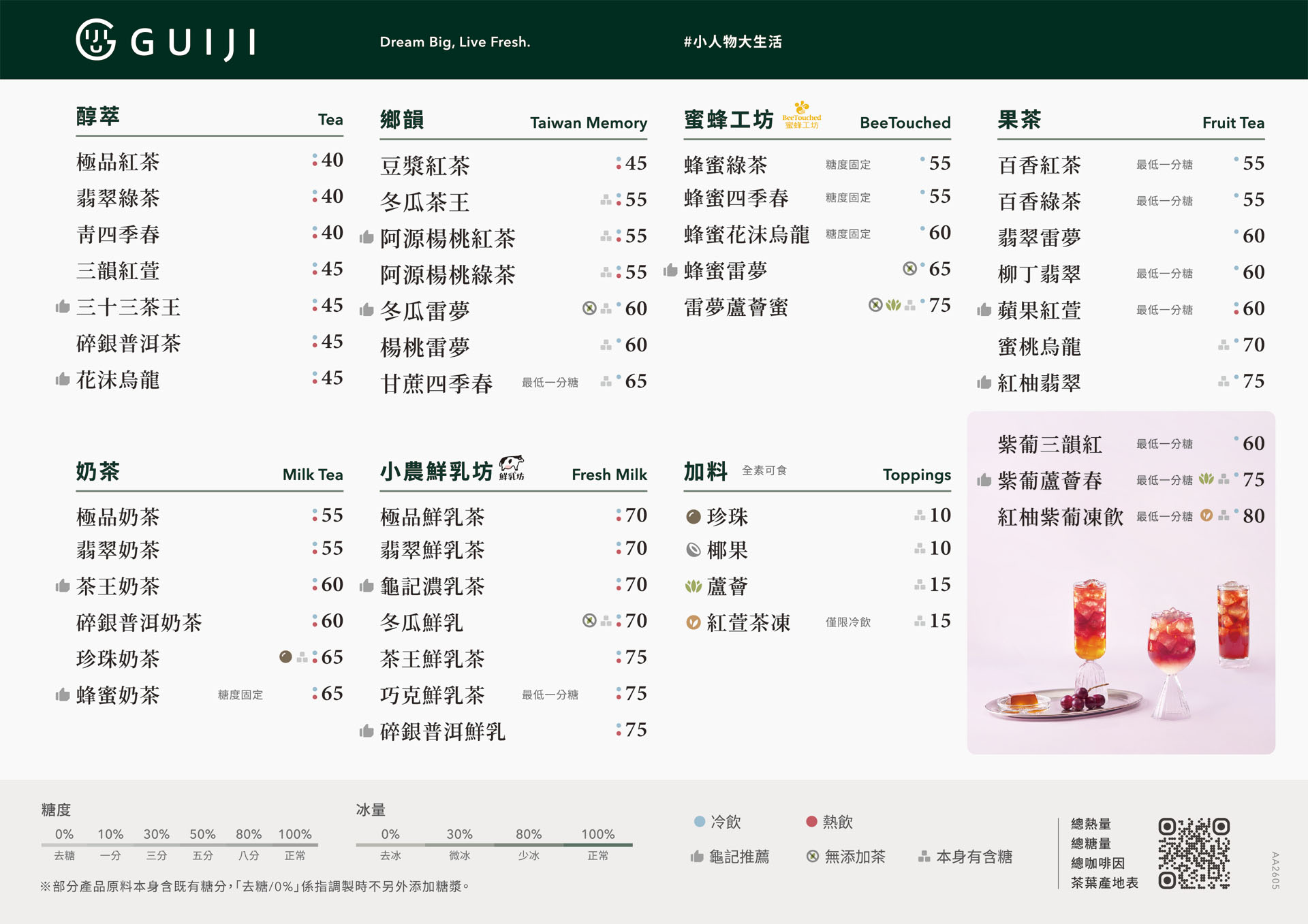
Task: Click the thumbs-up icon beside 阿源楊桃紅茶
Action: [x=367, y=237]
